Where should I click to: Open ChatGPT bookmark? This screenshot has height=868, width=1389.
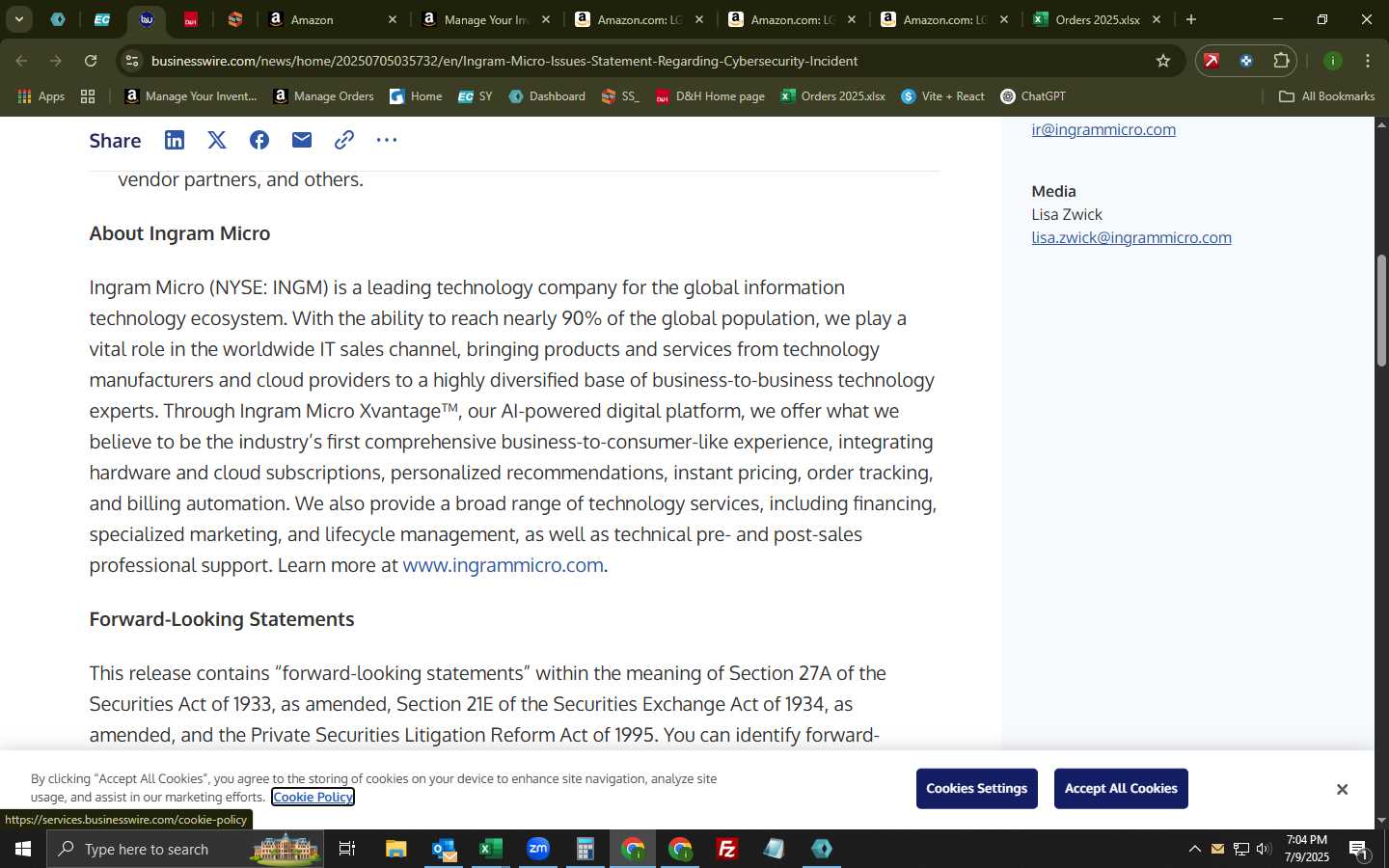point(1033,96)
